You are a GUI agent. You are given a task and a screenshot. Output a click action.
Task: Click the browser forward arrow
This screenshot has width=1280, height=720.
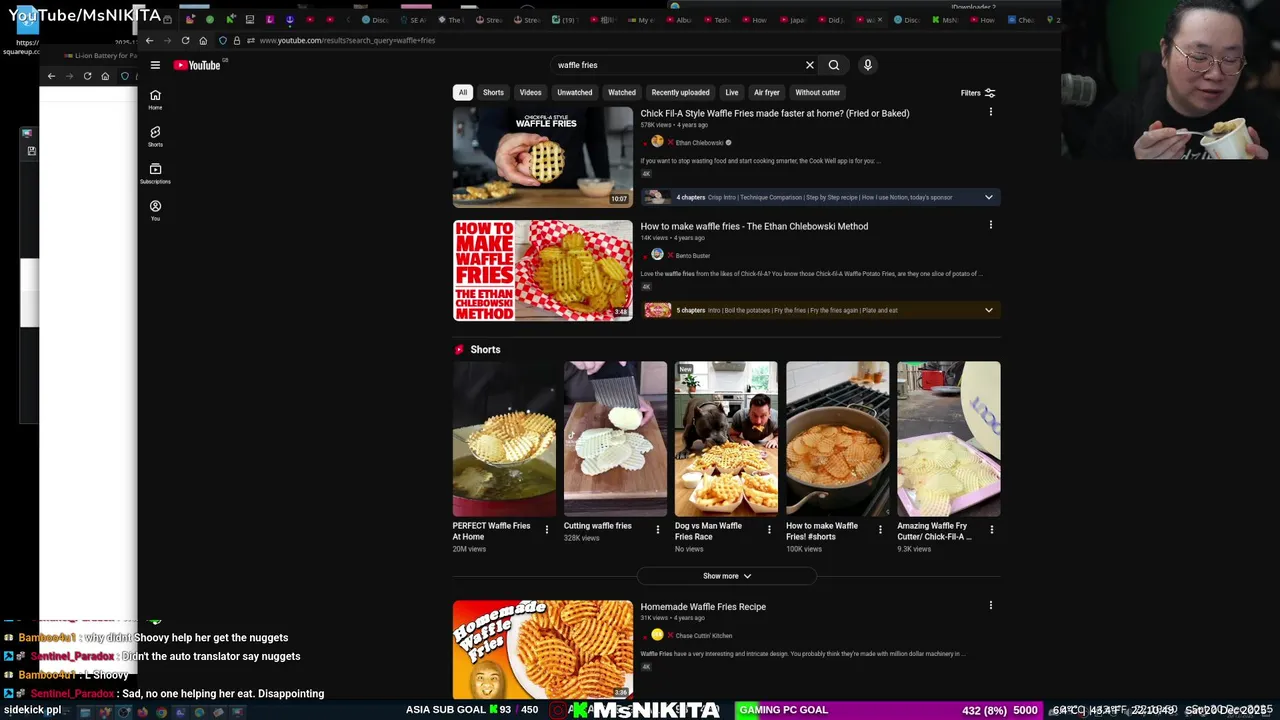coord(167,40)
